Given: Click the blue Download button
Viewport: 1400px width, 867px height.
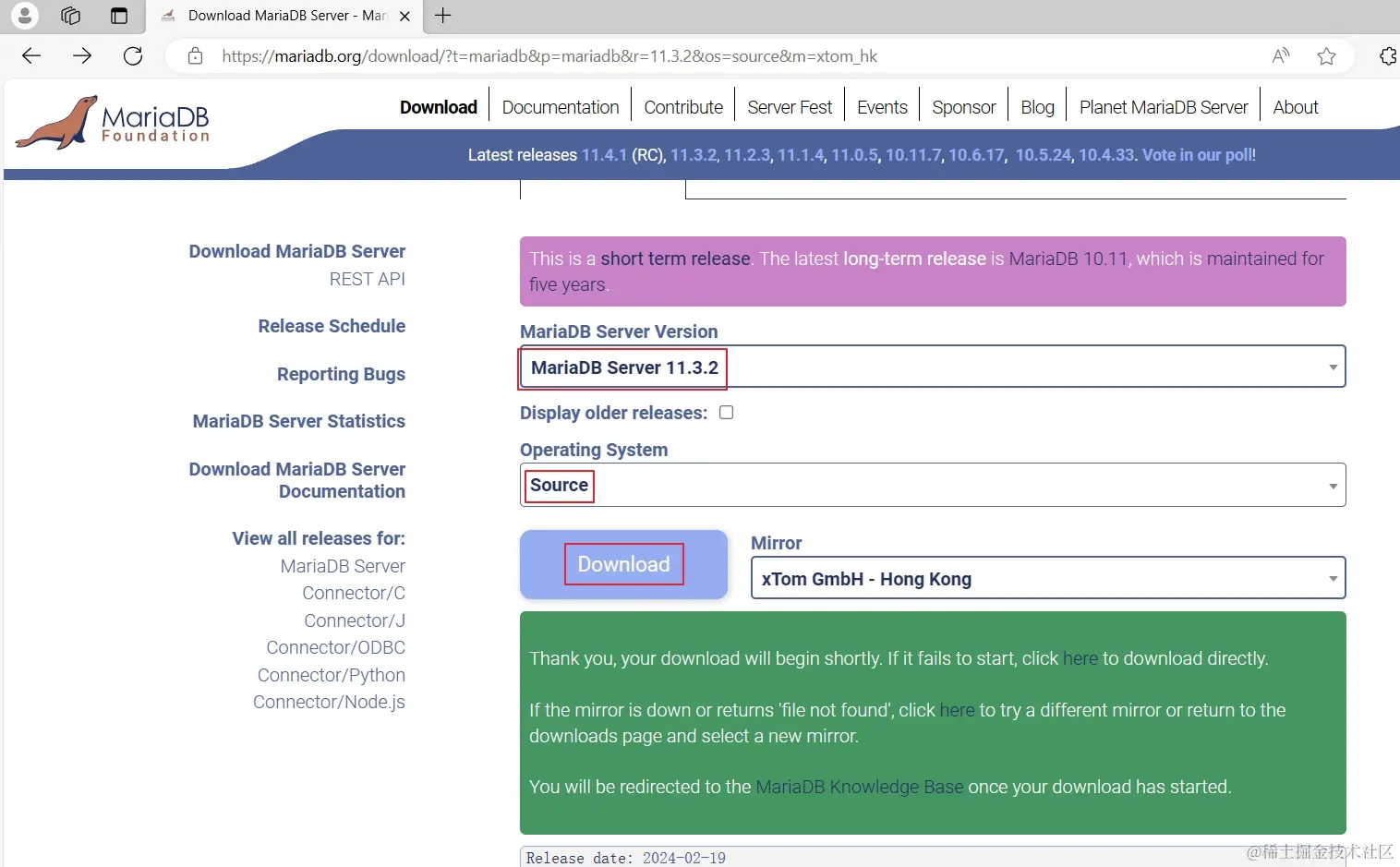Looking at the screenshot, I should [x=623, y=564].
